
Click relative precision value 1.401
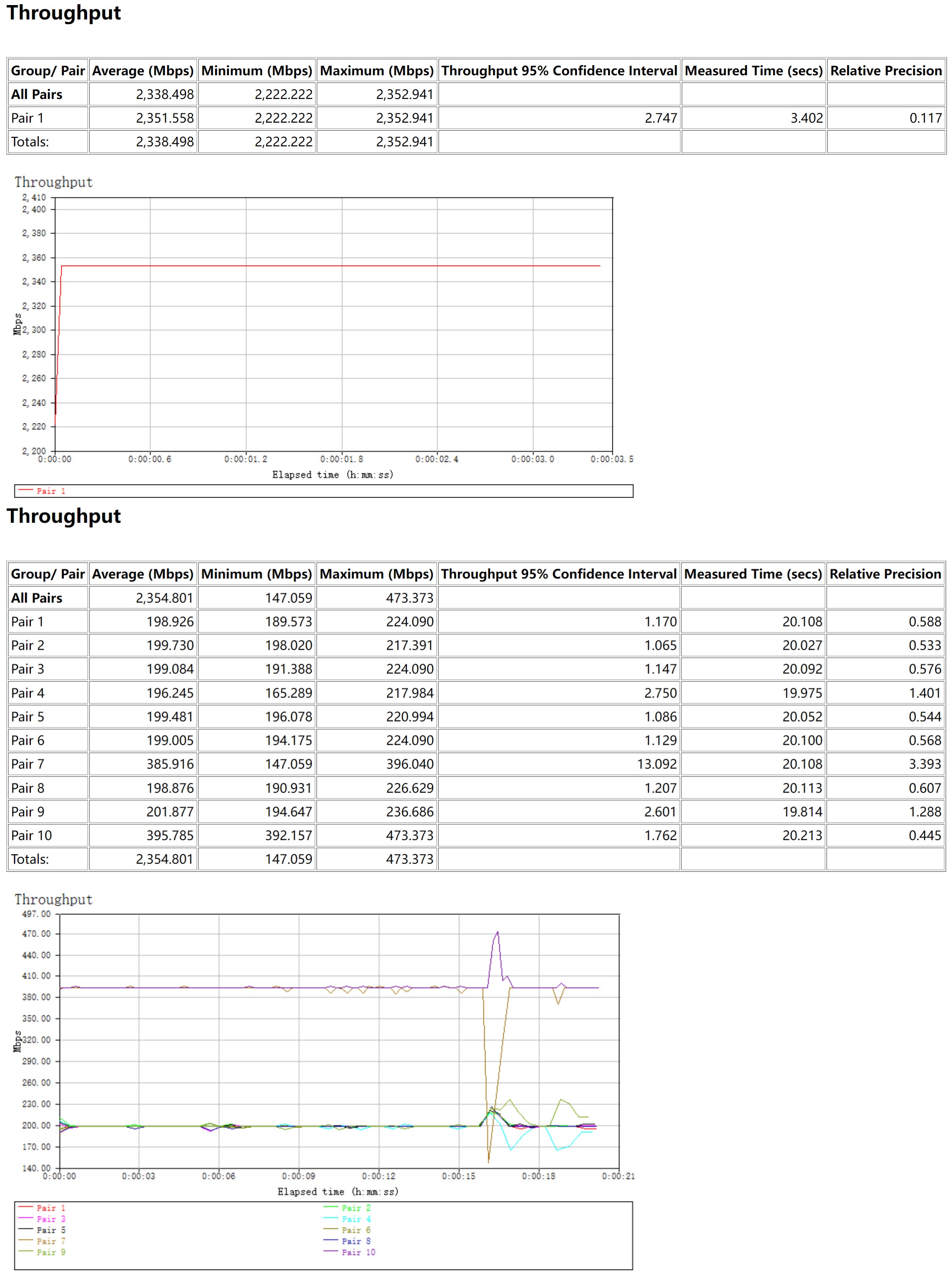coord(925,693)
